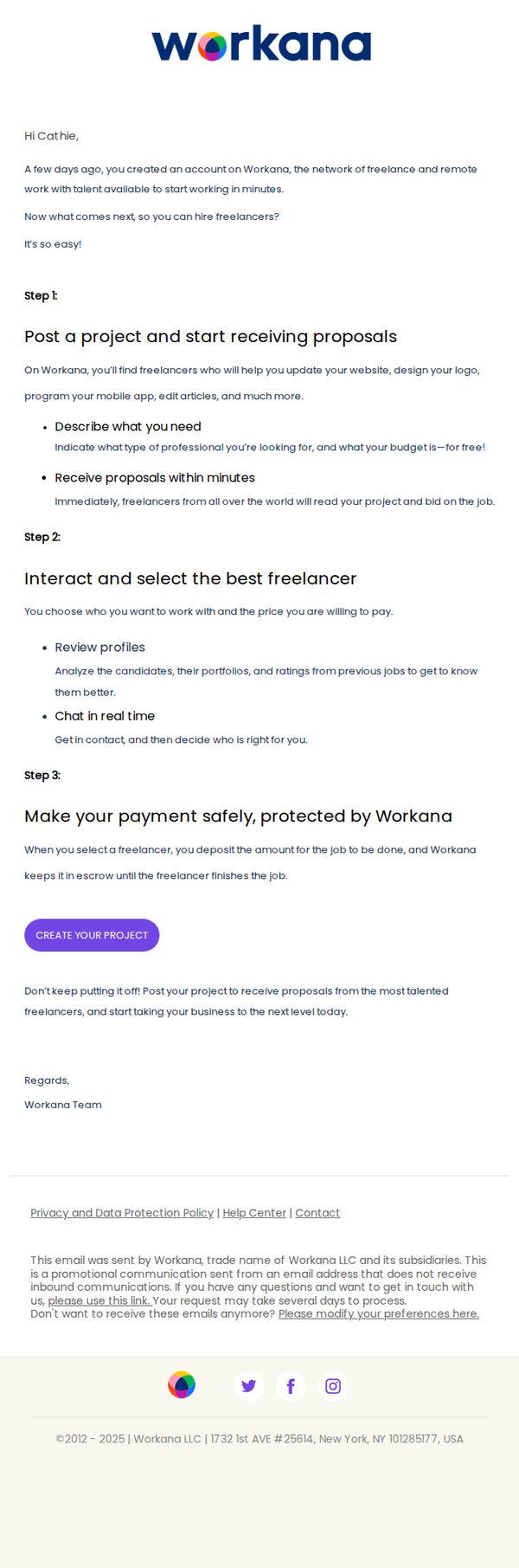The height and width of the screenshot is (1568, 519).
Task: Click the Workana LLC copyright address line
Action: [x=259, y=1439]
